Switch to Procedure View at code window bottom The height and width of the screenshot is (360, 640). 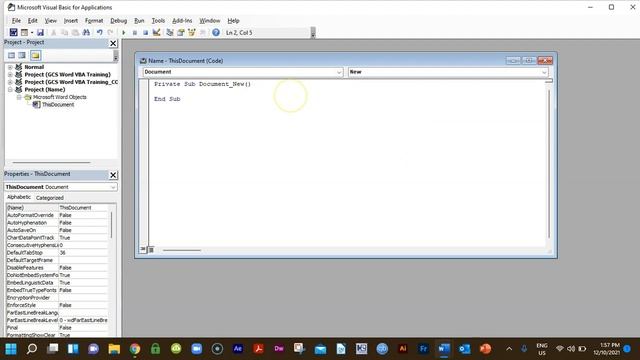[143, 249]
